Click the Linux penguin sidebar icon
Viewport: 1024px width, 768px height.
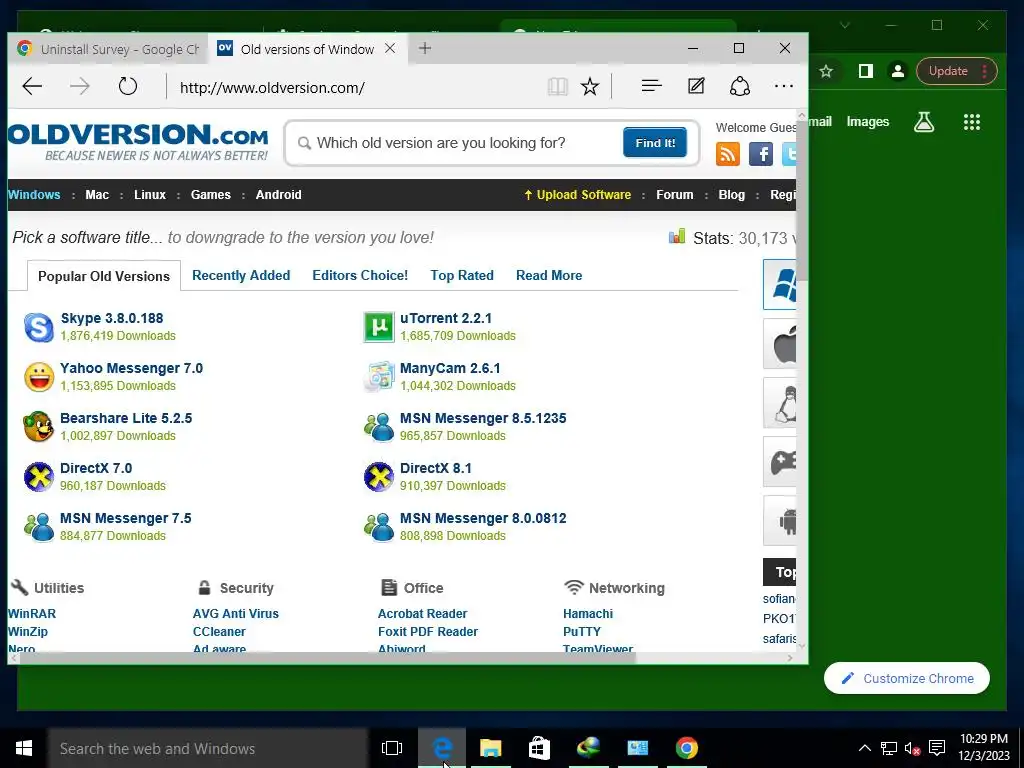780,403
